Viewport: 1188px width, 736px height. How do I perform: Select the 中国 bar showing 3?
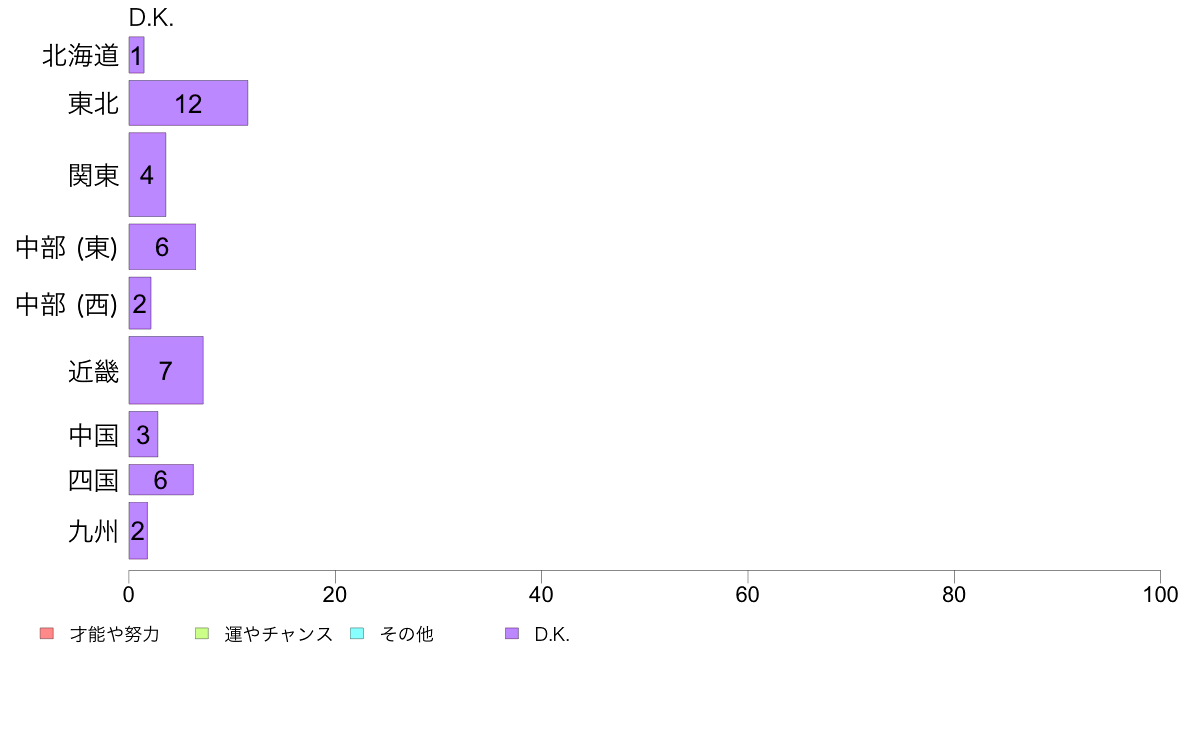143,434
